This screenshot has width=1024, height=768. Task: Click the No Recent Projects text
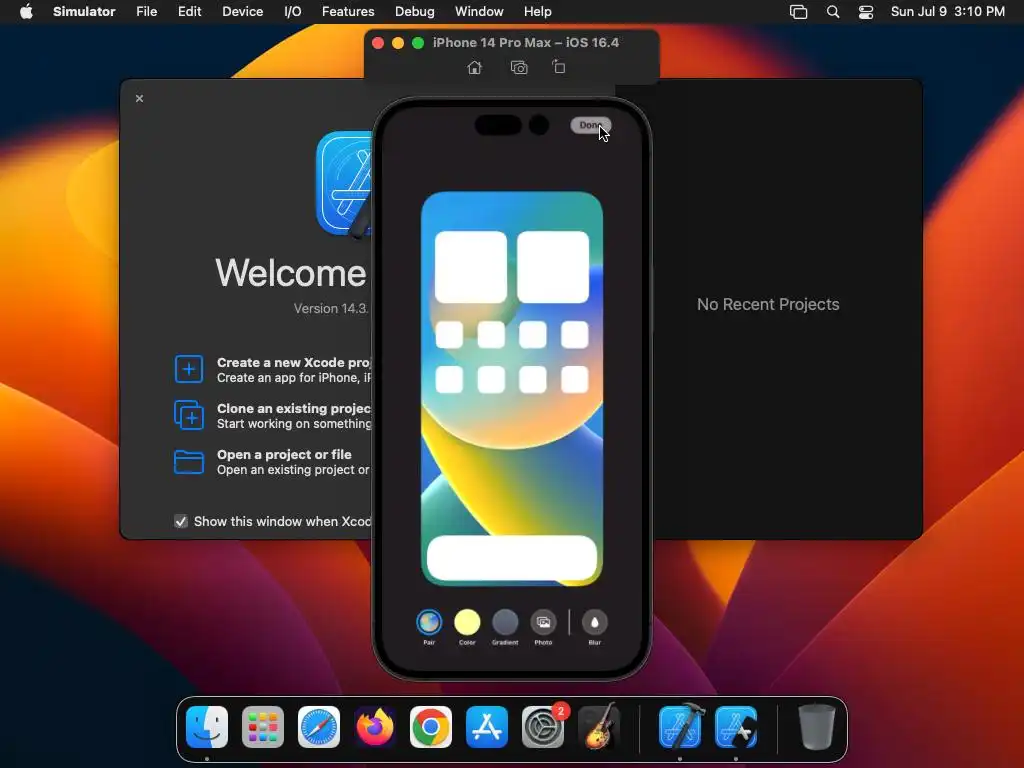pyautogui.click(x=768, y=304)
